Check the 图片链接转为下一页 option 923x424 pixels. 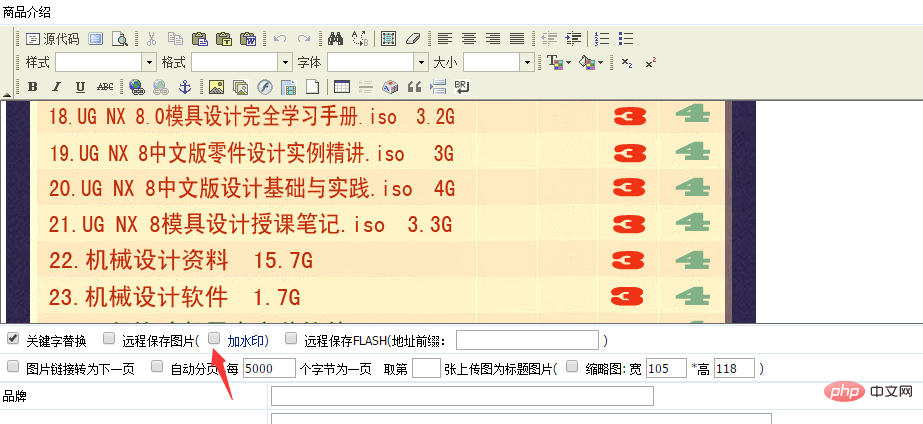pos(12,366)
